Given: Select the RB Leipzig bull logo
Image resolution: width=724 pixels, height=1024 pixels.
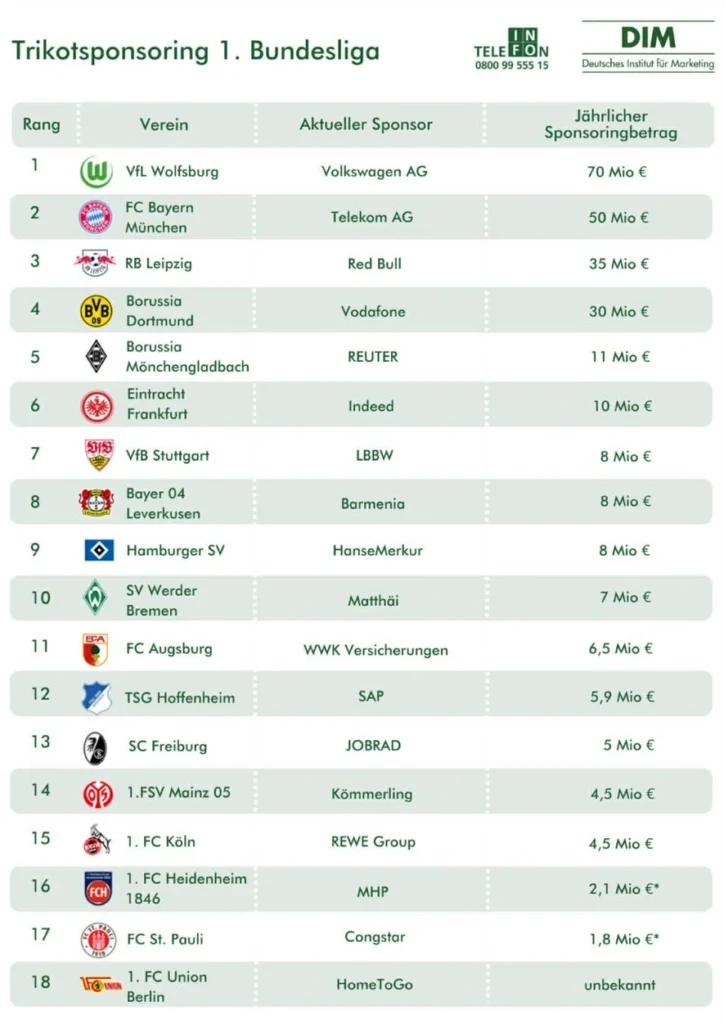Looking at the screenshot, I should (96, 264).
